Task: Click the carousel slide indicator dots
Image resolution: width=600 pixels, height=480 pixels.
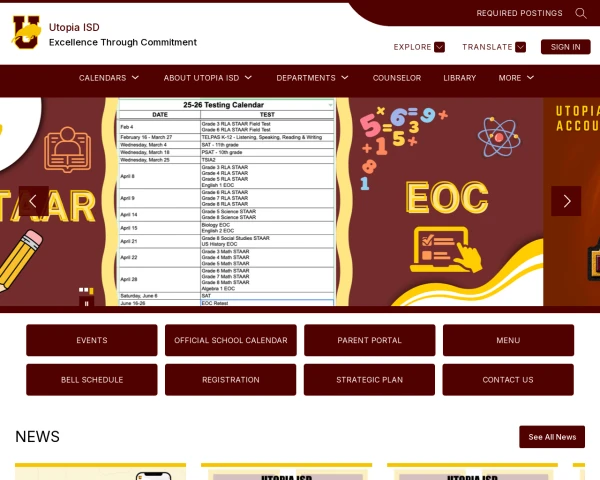Action: 86,291
